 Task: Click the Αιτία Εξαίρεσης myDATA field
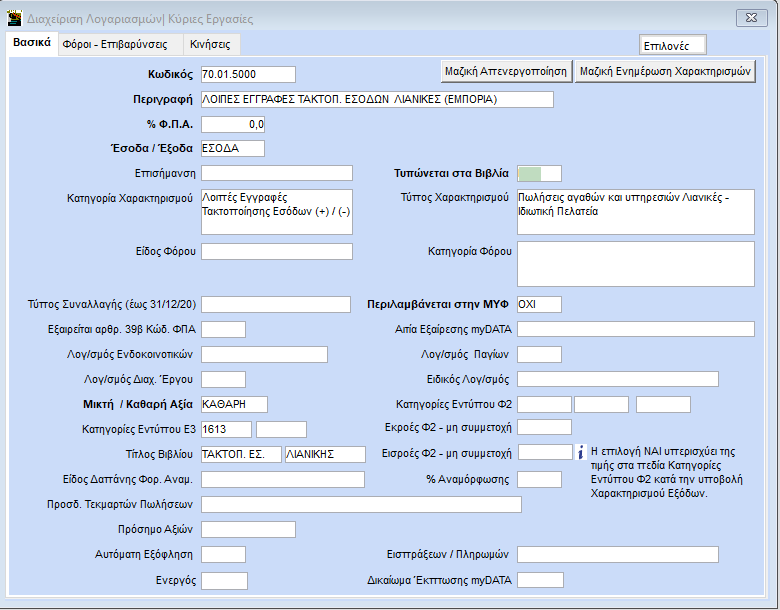(636, 329)
